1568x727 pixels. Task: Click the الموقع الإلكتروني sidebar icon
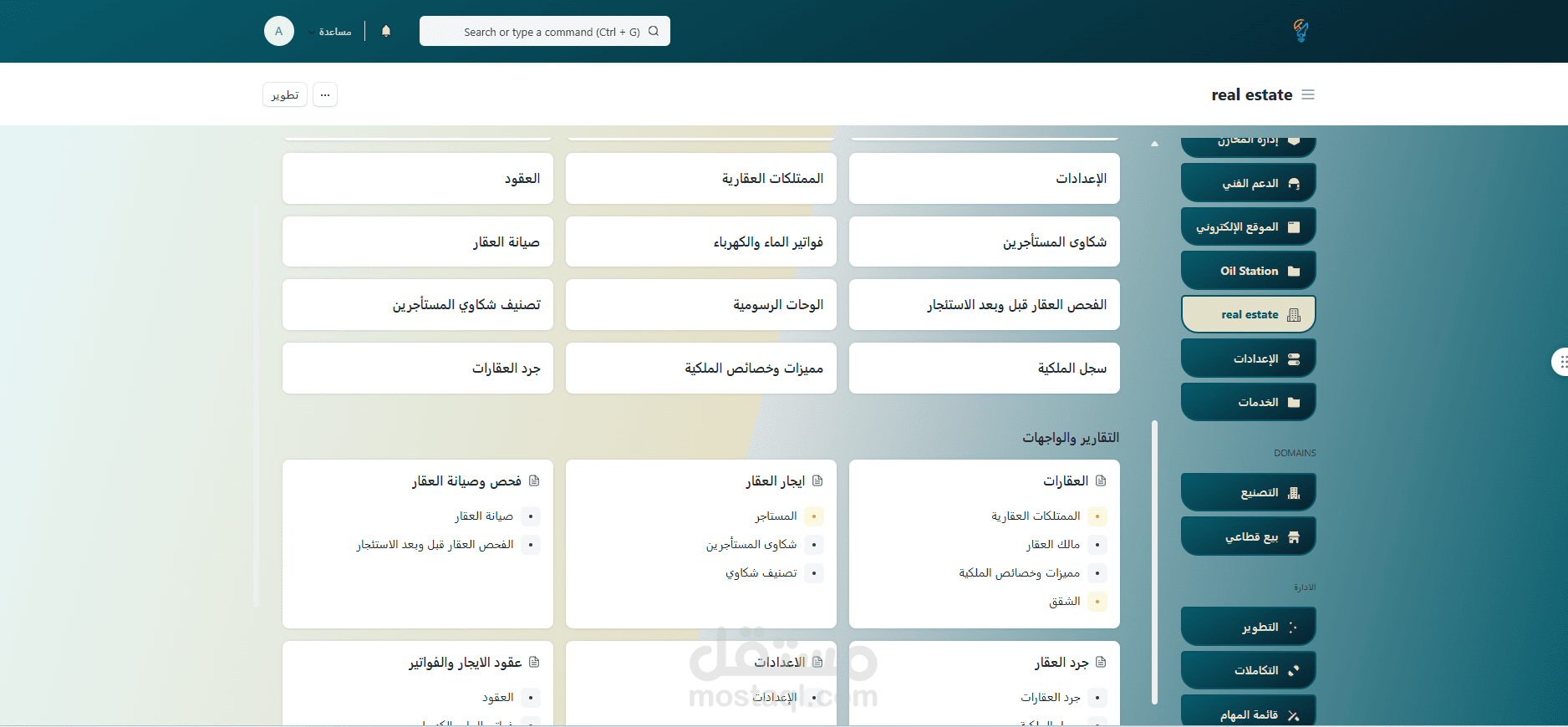click(1294, 226)
